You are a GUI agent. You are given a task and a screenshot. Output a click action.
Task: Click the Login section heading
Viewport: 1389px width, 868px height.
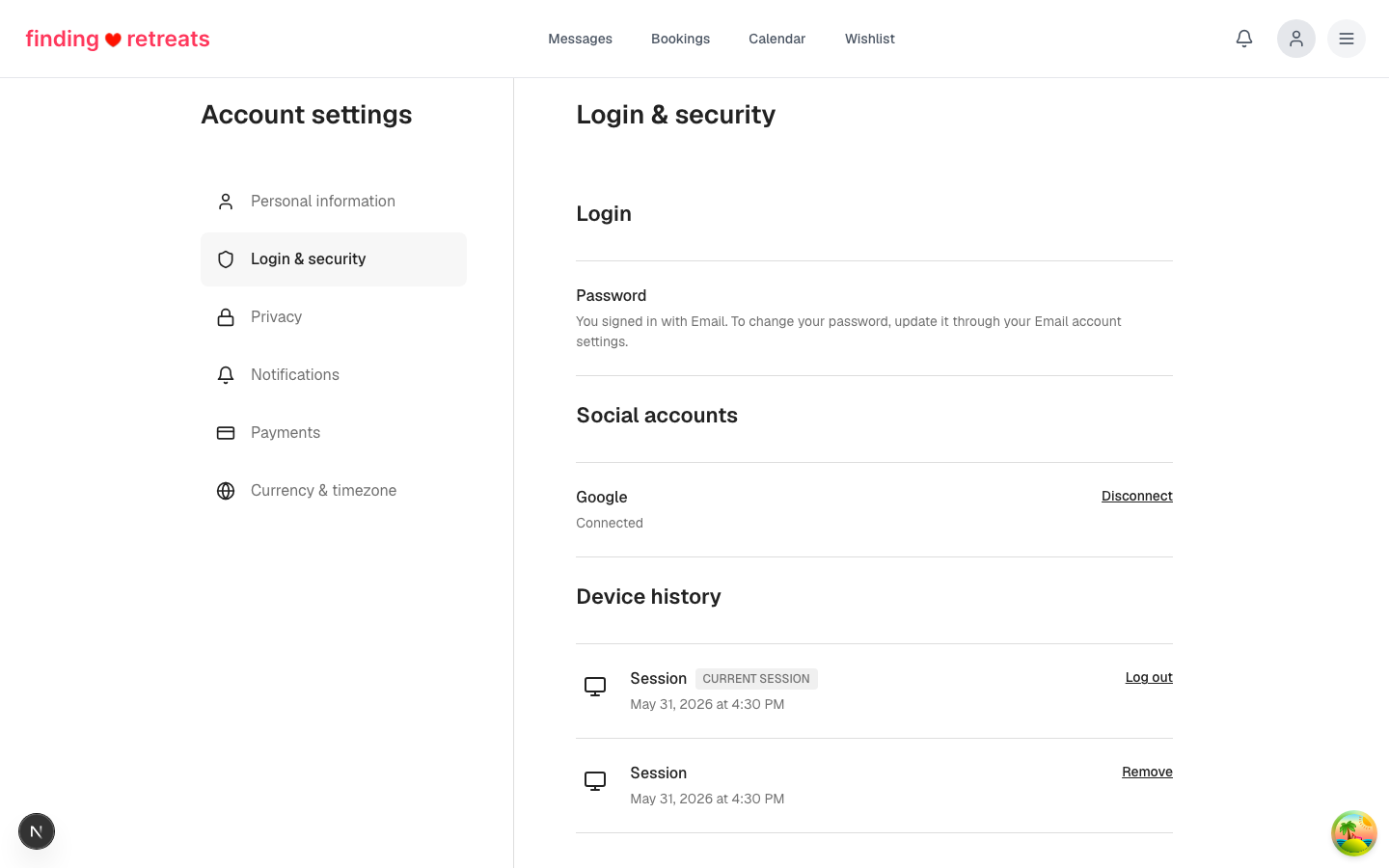pos(604,214)
